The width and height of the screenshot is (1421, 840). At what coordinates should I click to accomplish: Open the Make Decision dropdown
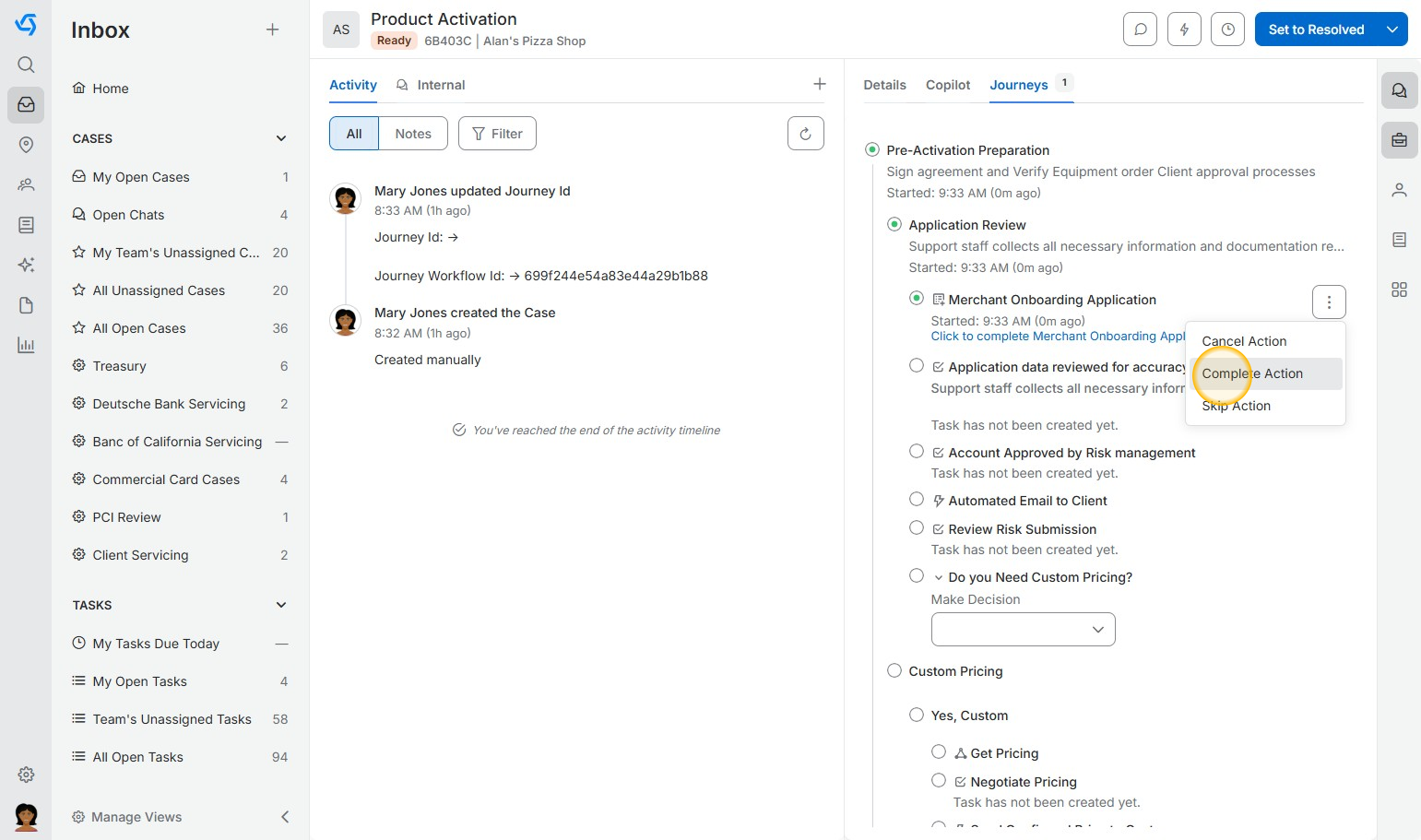(x=1023, y=630)
